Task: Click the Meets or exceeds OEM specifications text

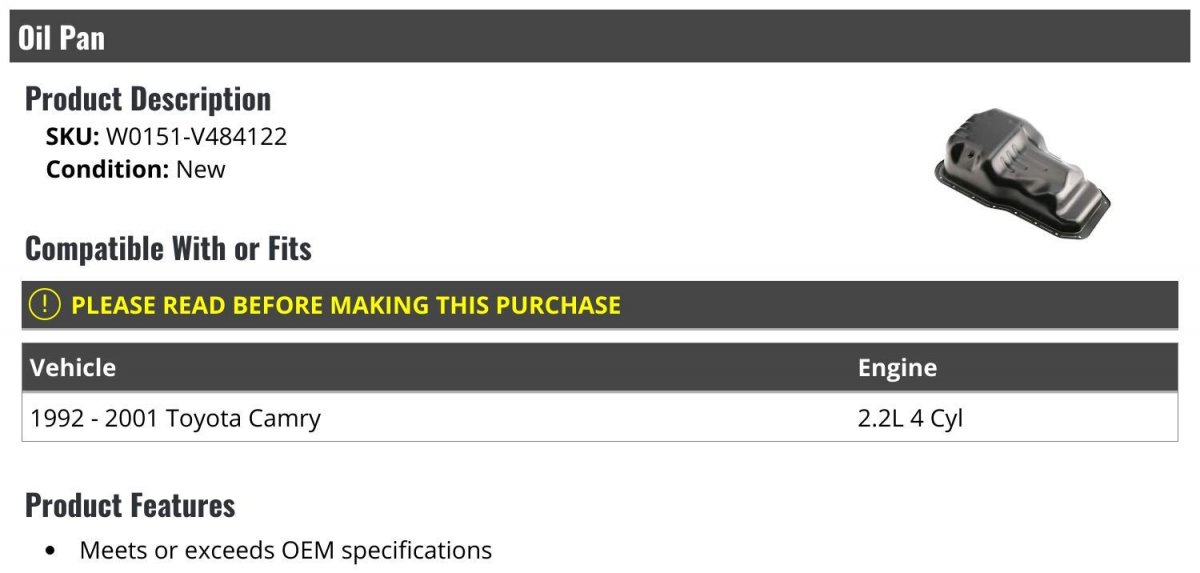Action: 286,550
